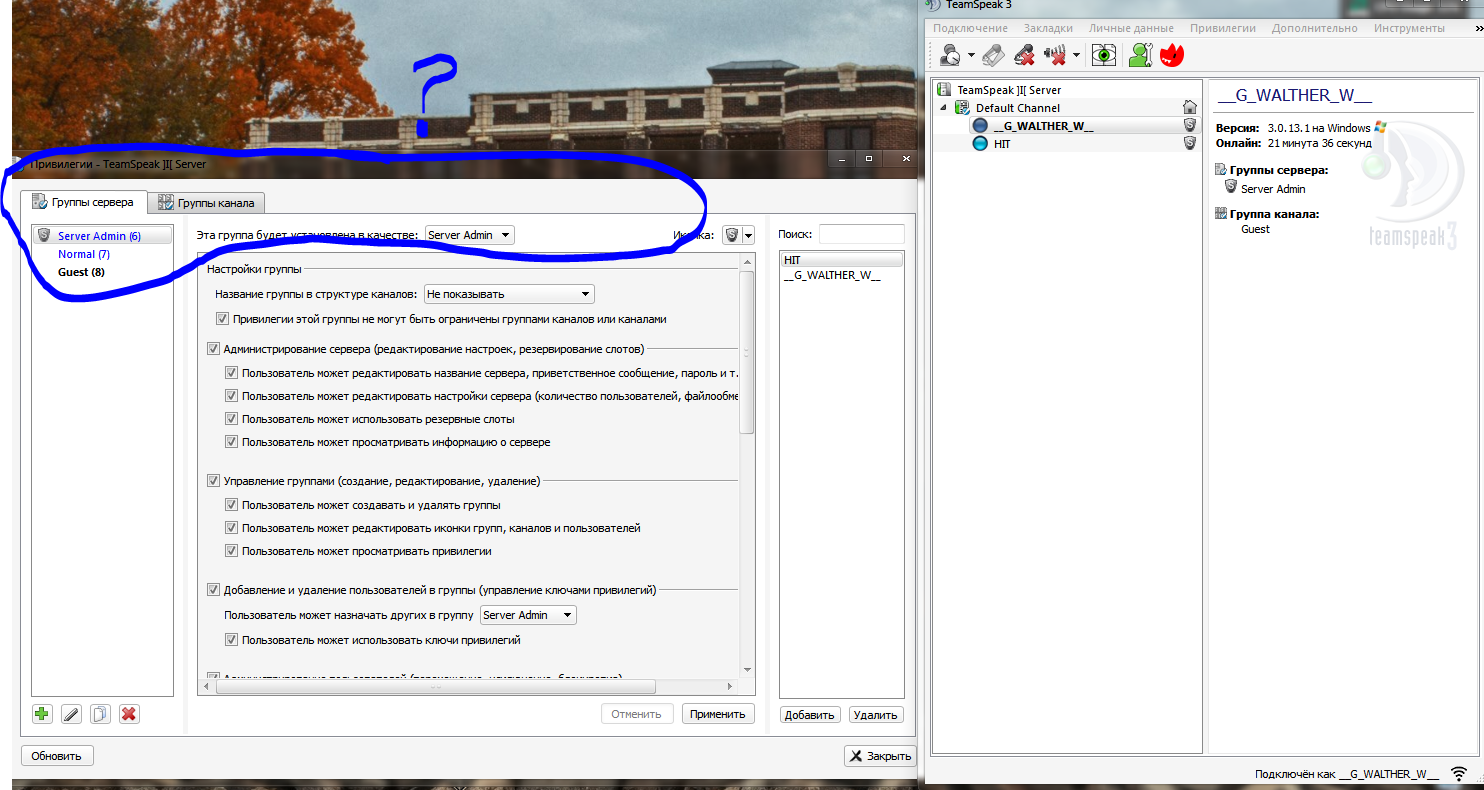Image resolution: width=1484 pixels, height=790 pixels.
Task: Toggle the Добавление и удаление пользователей checkbox
Action: click(213, 590)
